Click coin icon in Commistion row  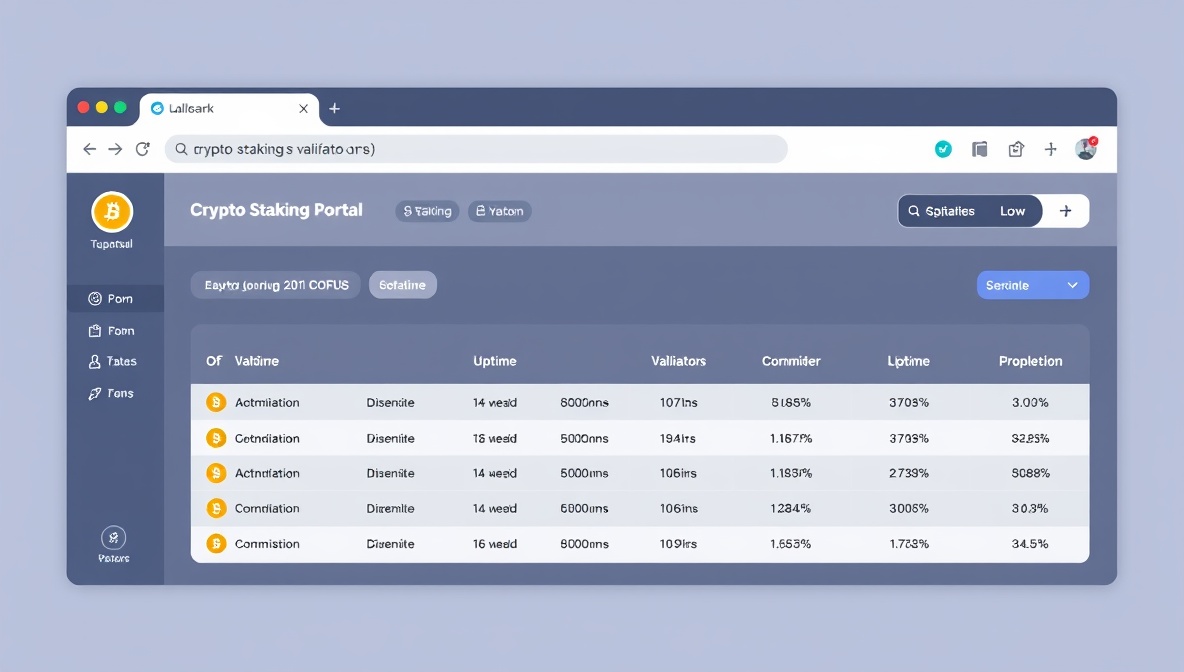216,544
